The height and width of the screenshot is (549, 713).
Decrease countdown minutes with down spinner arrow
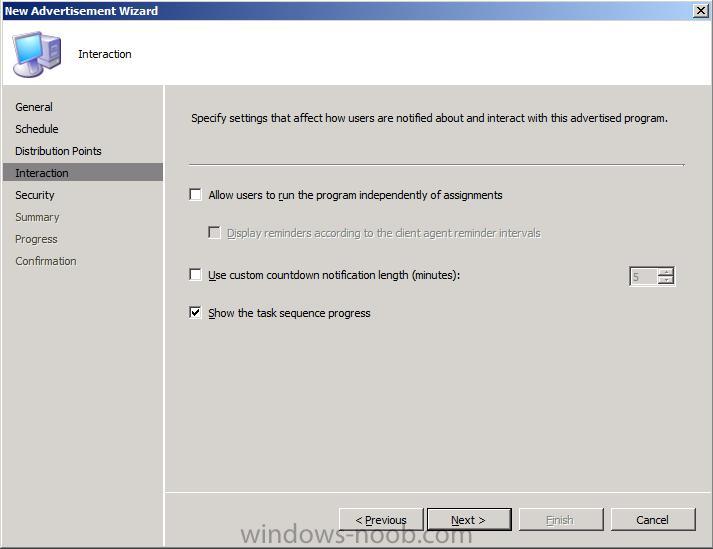coord(666,280)
